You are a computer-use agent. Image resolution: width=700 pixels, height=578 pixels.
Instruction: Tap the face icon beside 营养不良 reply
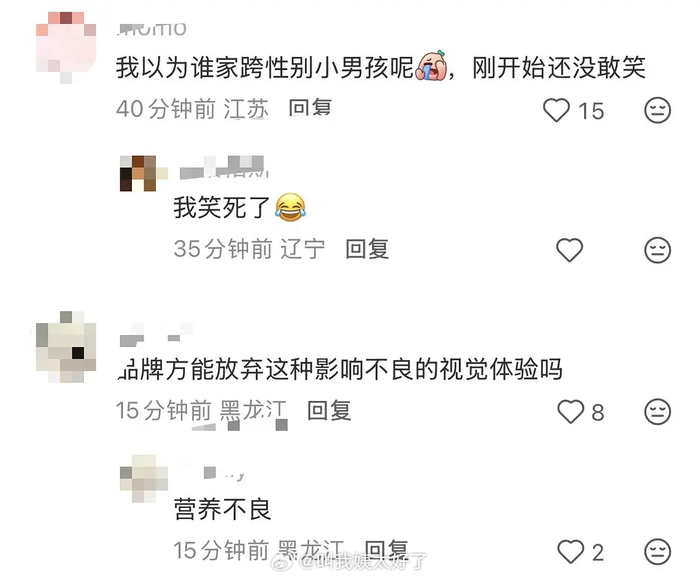click(658, 551)
